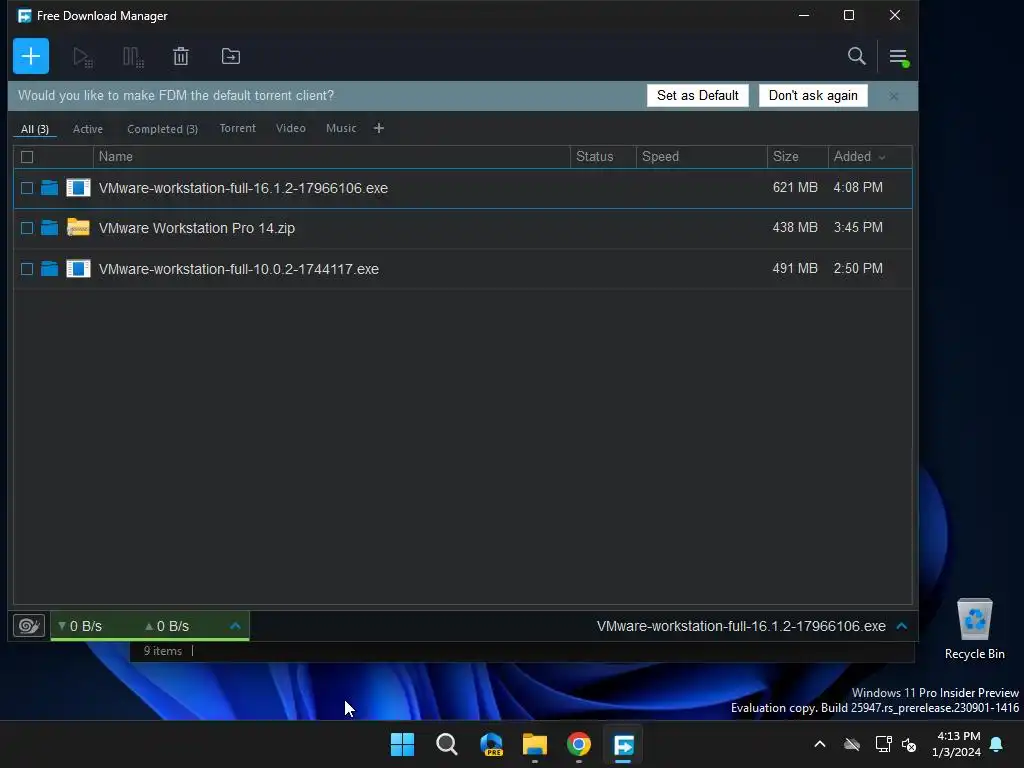This screenshot has width=1024, height=768.
Task: Launch Microsoft Edge from taskbar
Action: tap(491, 744)
